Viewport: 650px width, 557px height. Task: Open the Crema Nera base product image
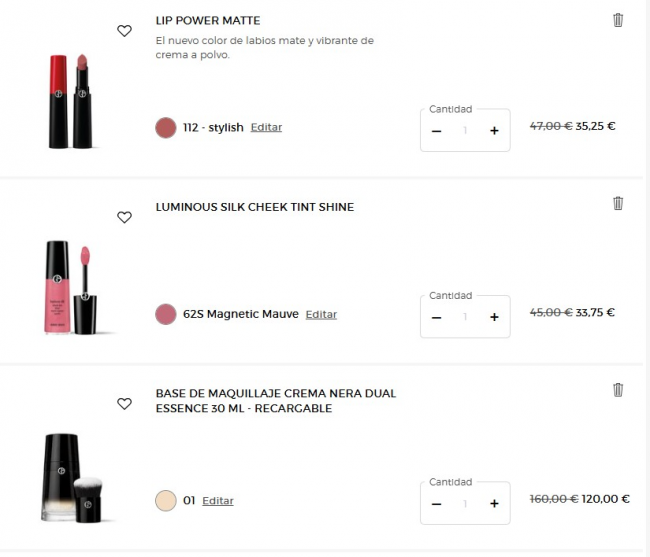click(72, 477)
